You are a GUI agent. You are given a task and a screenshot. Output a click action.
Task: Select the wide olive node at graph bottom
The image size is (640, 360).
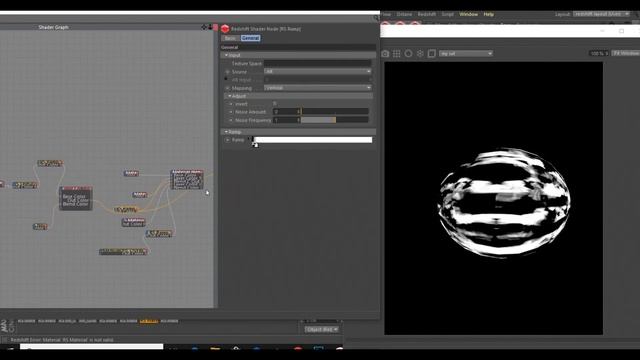[x=123, y=252]
